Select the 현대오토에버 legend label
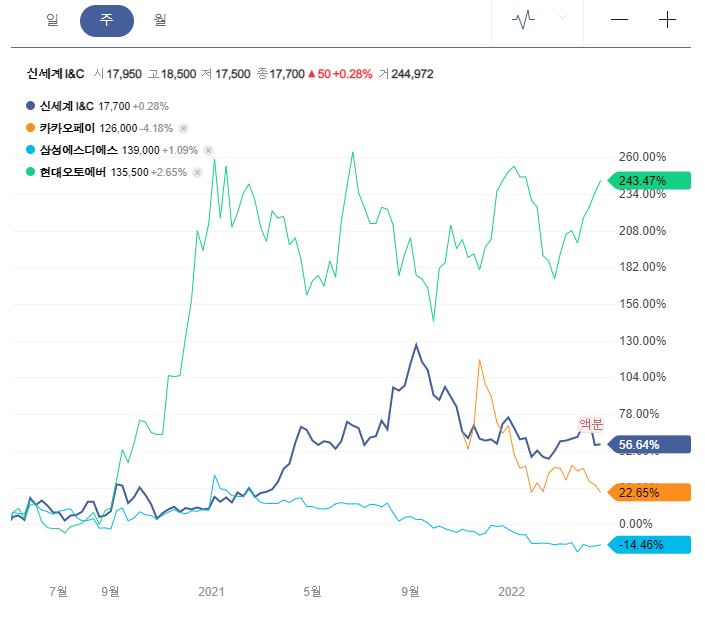This screenshot has width=705, height=618. (x=73, y=172)
